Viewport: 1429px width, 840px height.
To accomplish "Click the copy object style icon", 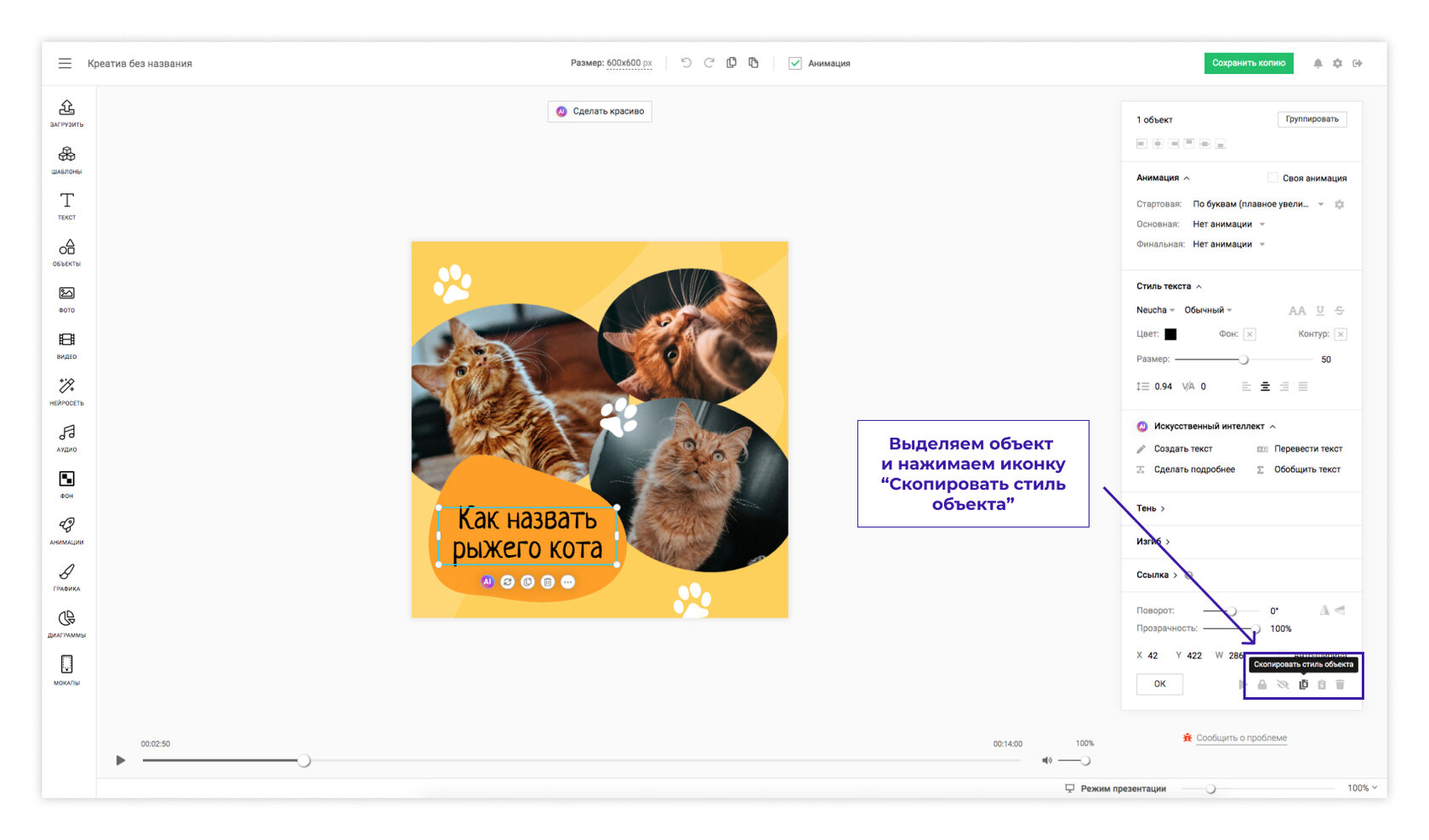I will pos(1303,684).
